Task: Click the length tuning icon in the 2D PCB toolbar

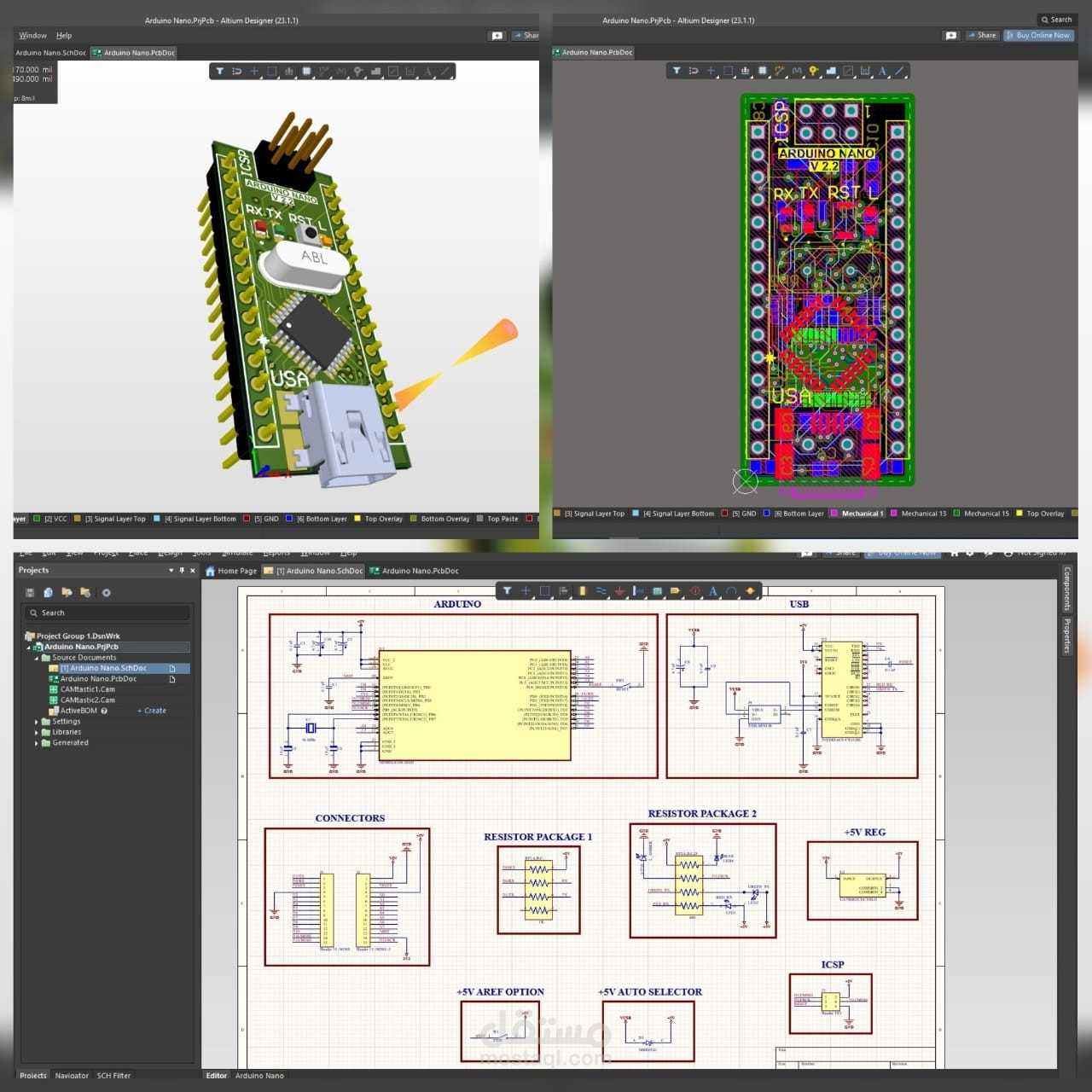Action: (797, 71)
